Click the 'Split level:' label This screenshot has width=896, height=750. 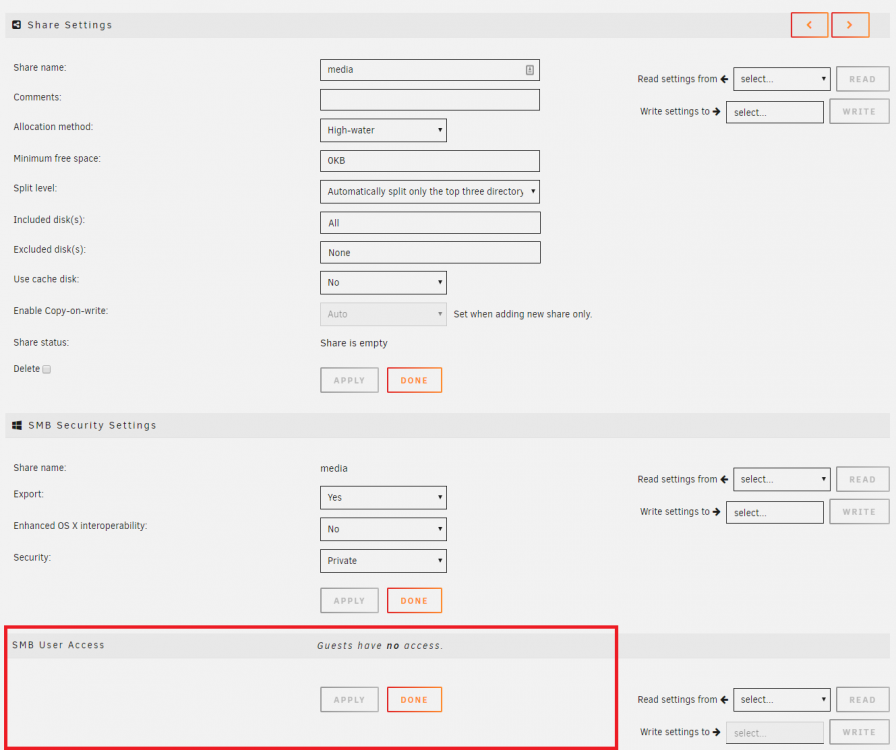click(x=35, y=188)
